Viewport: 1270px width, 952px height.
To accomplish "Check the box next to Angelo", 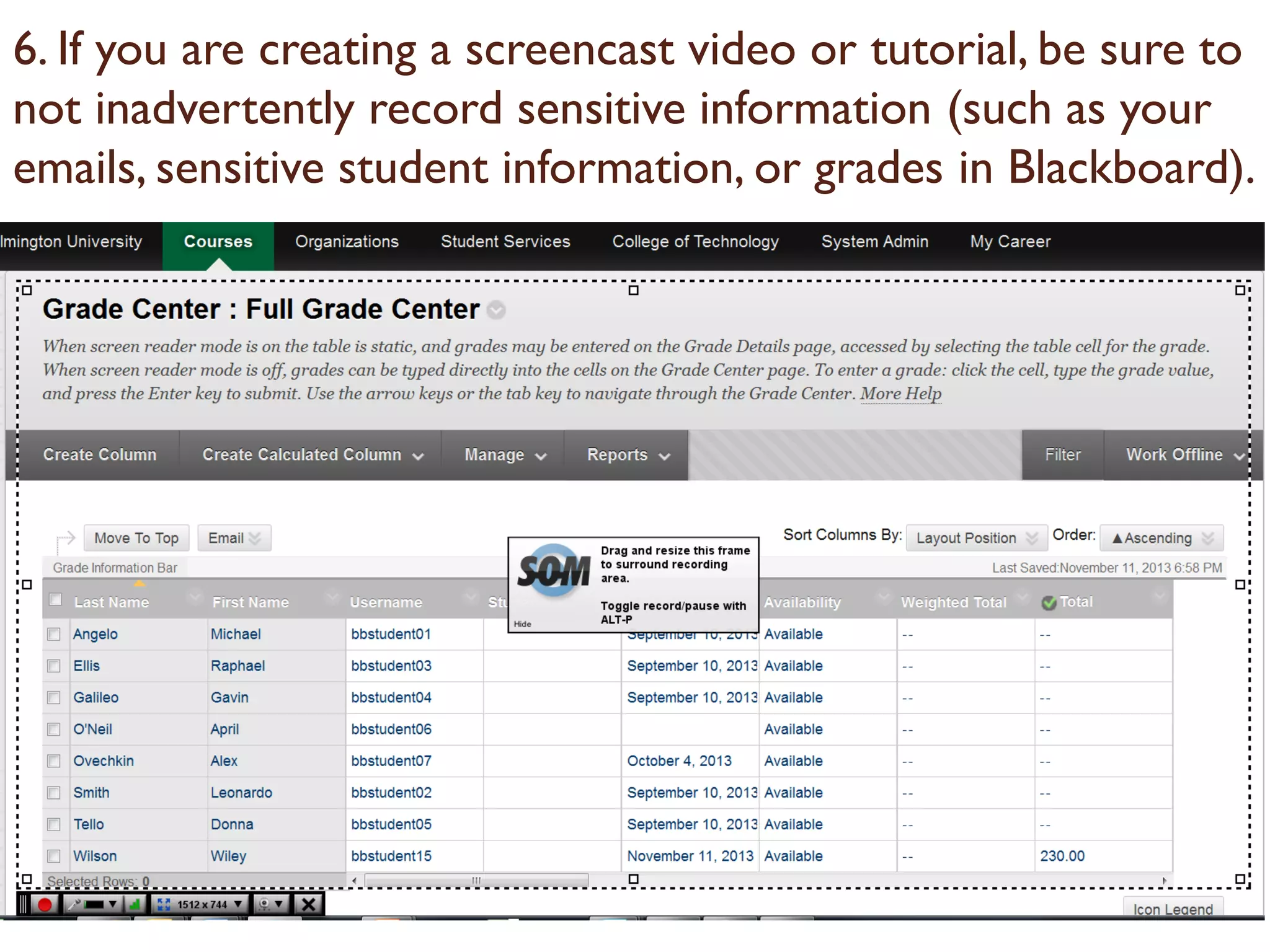I will tap(54, 634).
